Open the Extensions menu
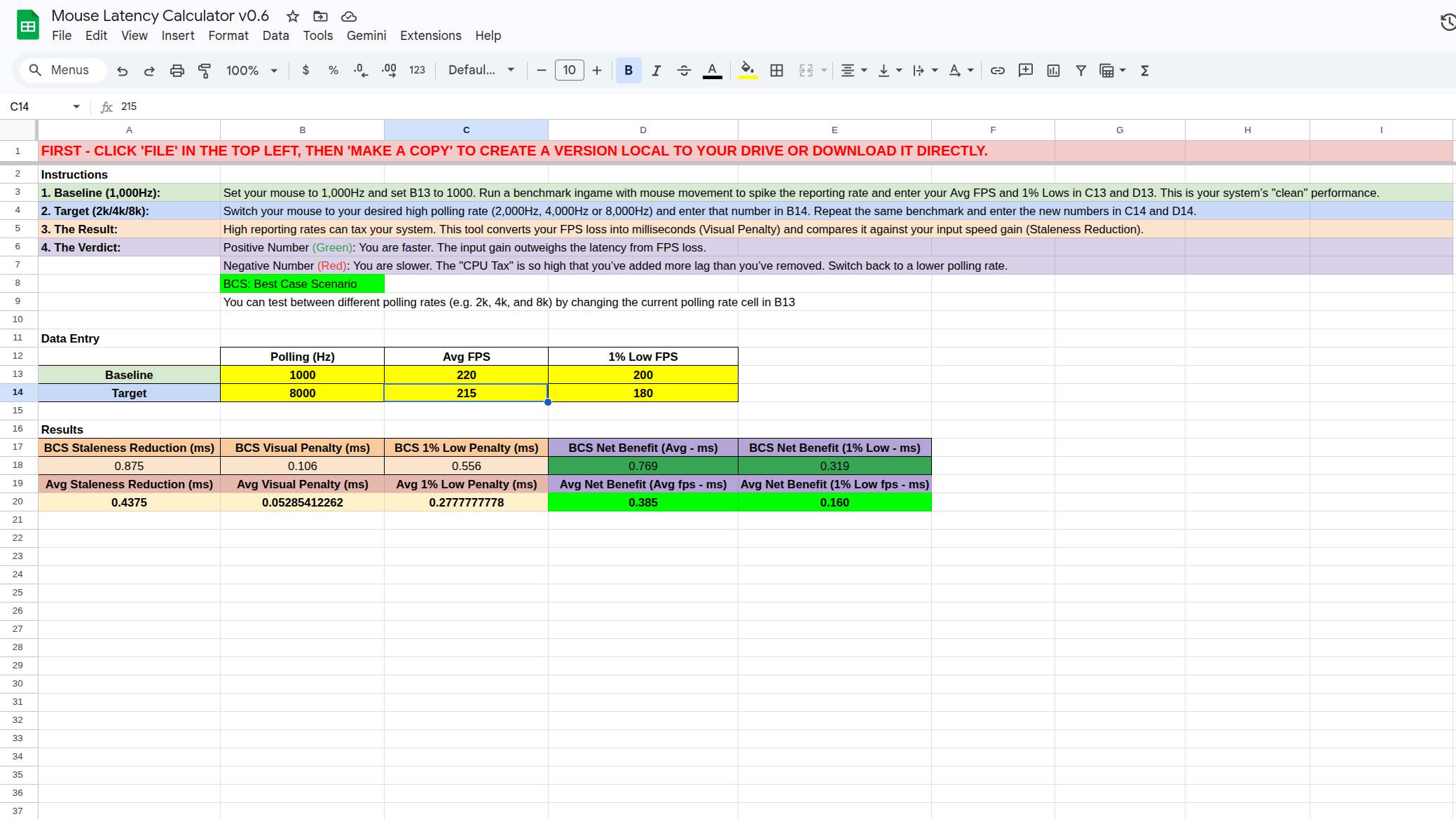The image size is (1456, 819). [x=430, y=36]
